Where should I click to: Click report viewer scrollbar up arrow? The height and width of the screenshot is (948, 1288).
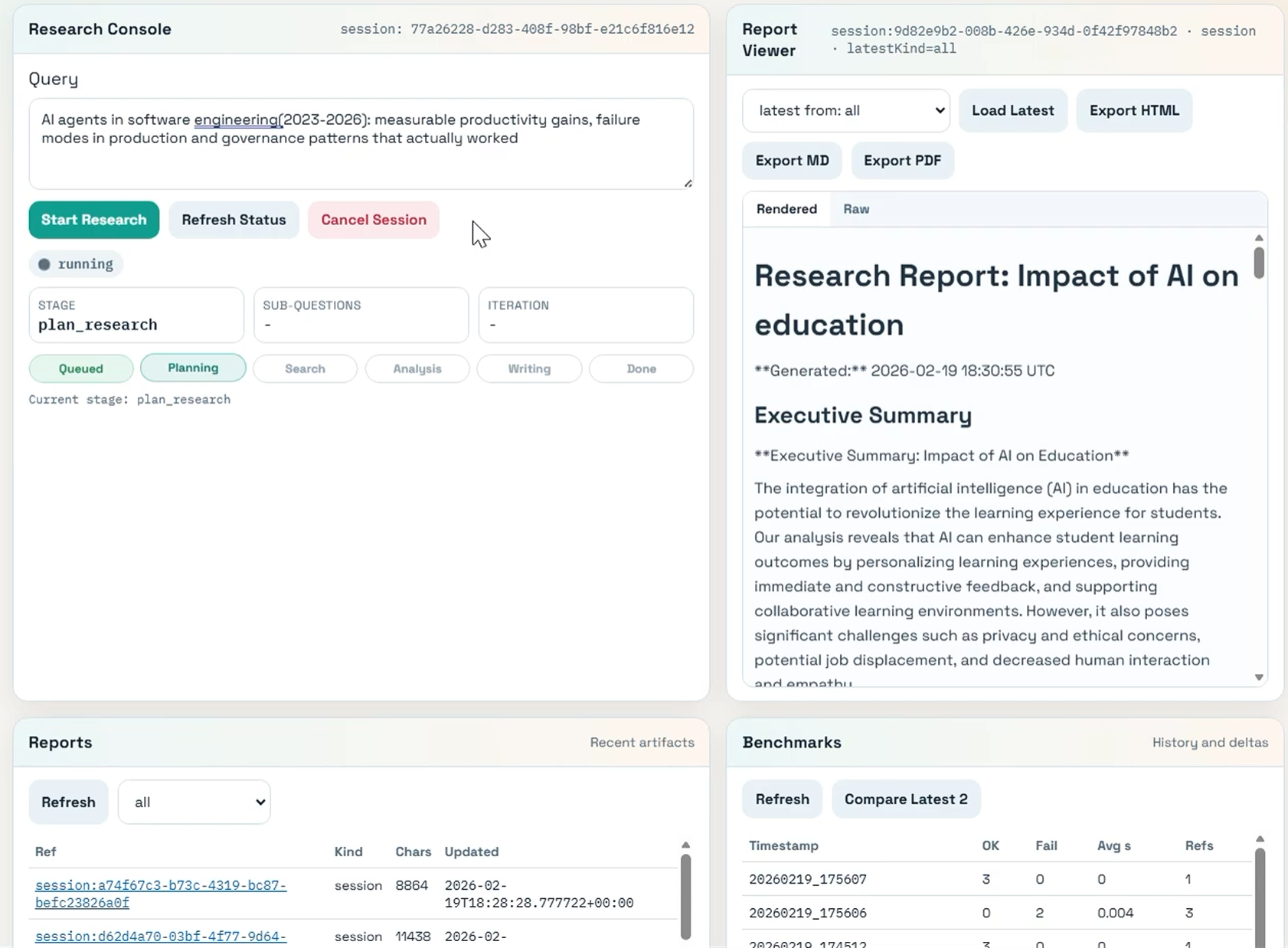point(1259,238)
